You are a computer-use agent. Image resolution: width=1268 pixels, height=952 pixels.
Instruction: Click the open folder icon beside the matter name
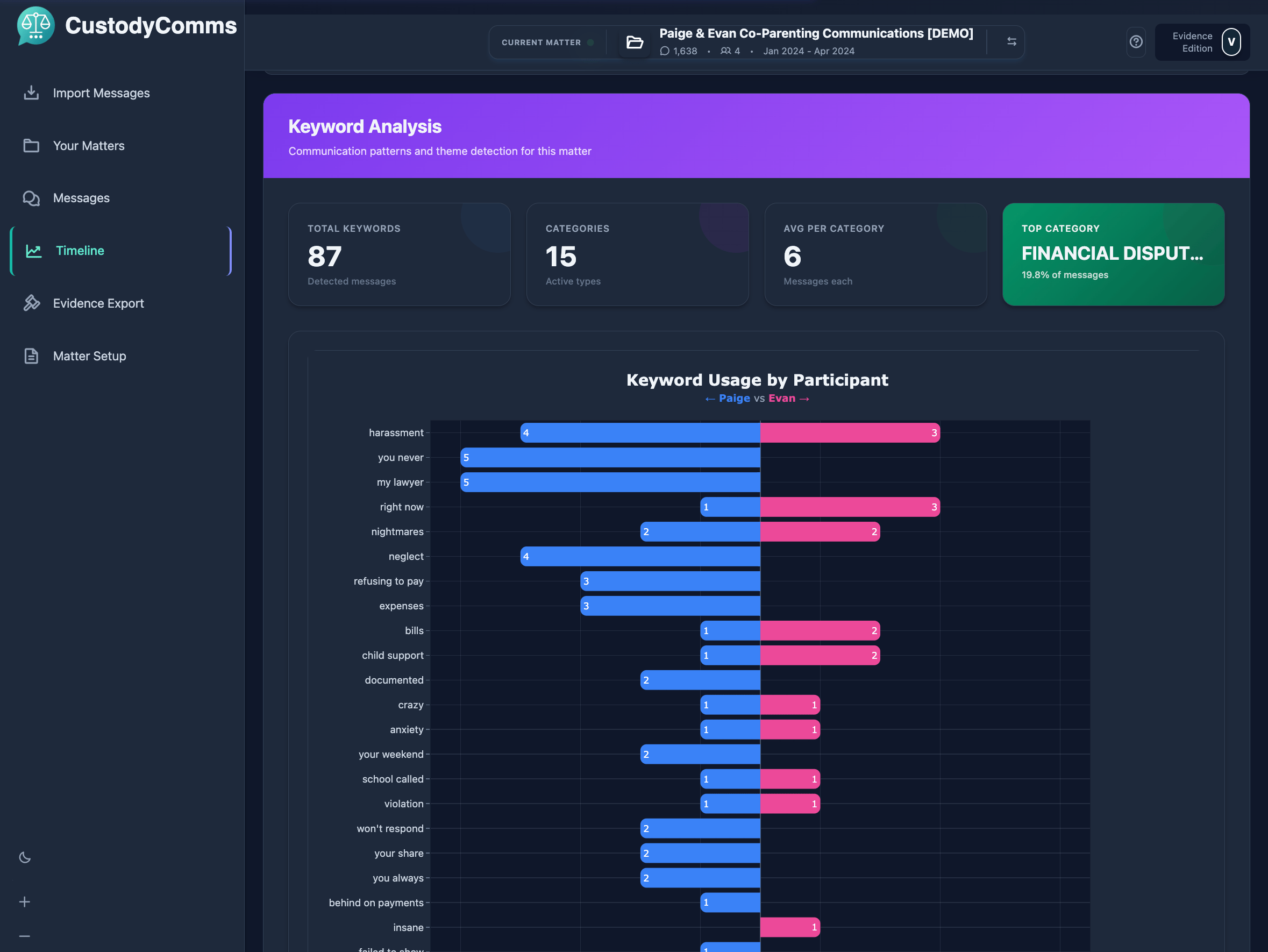635,42
